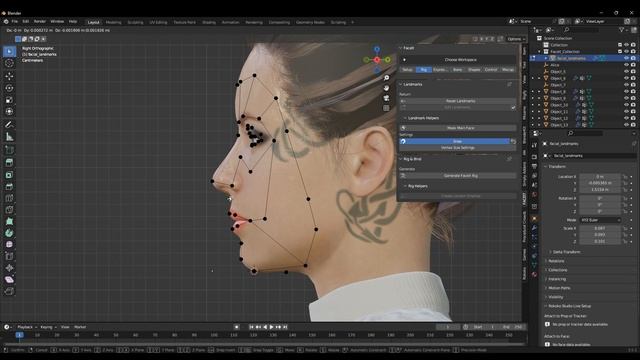Click the Reset Landmarks button
The image size is (640, 360).
coord(458,101)
